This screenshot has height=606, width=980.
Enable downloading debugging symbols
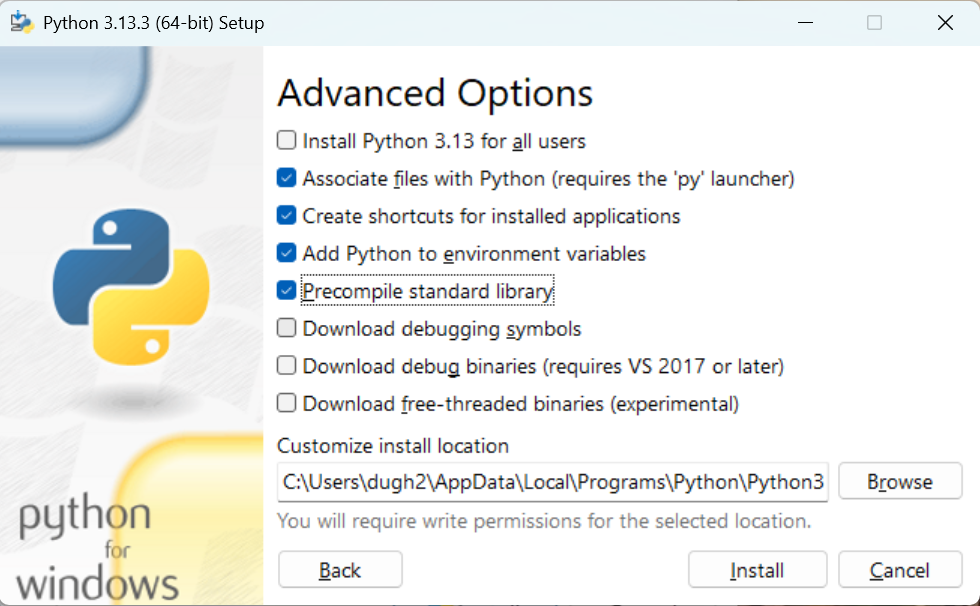pyautogui.click(x=286, y=328)
